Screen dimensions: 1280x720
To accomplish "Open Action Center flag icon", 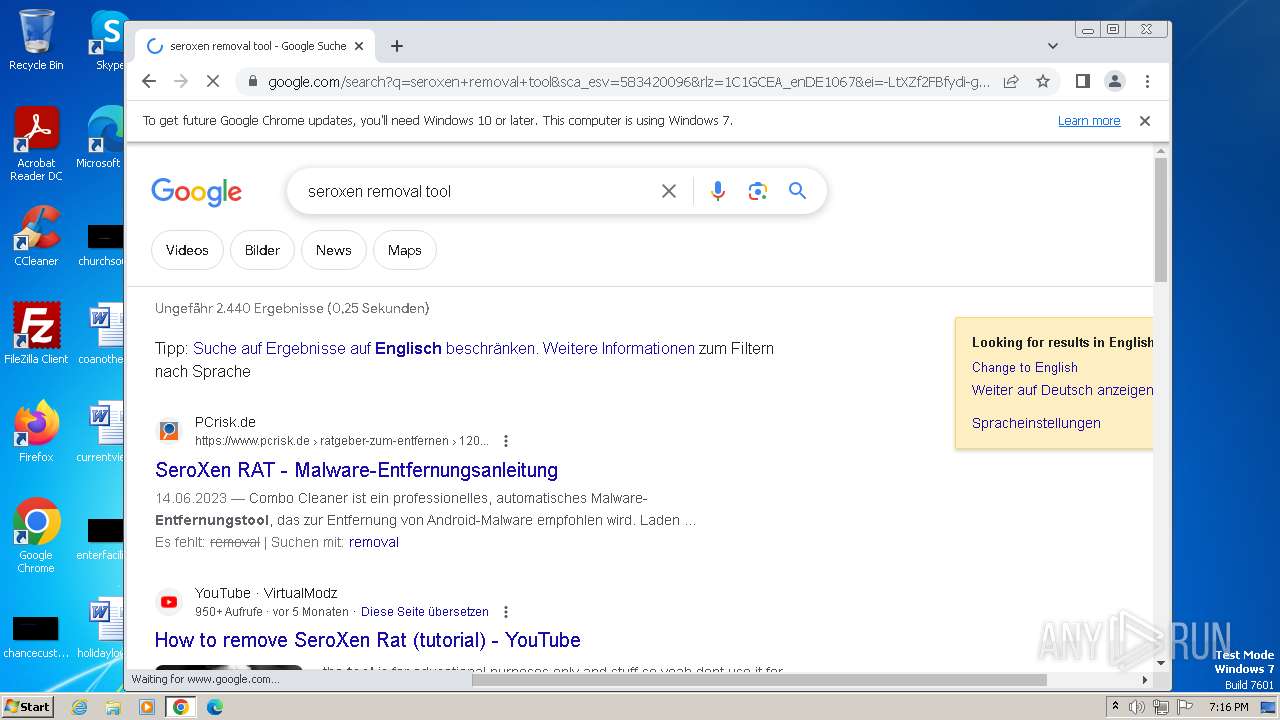I will [x=1184, y=707].
